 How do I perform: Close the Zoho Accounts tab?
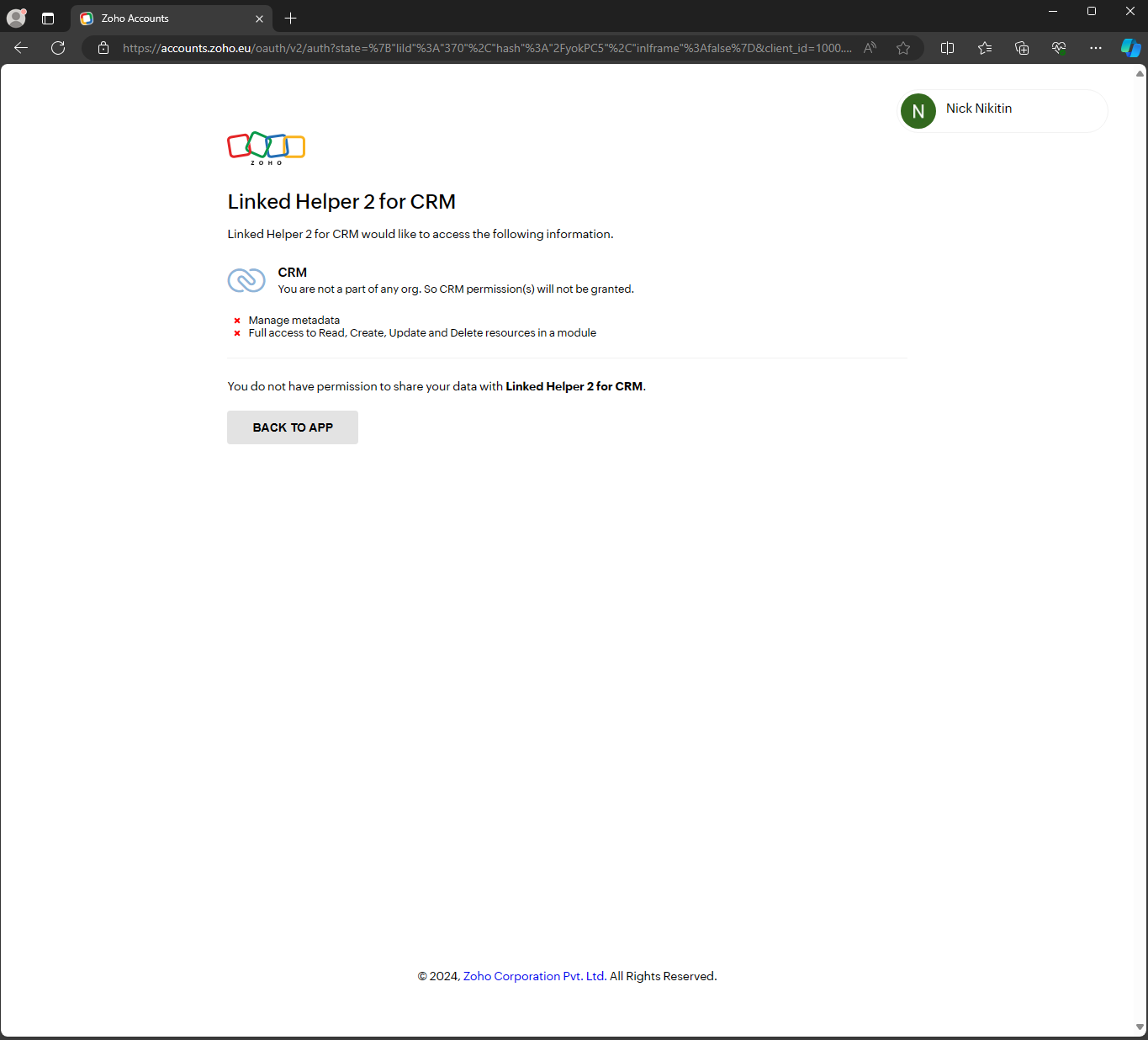point(259,19)
